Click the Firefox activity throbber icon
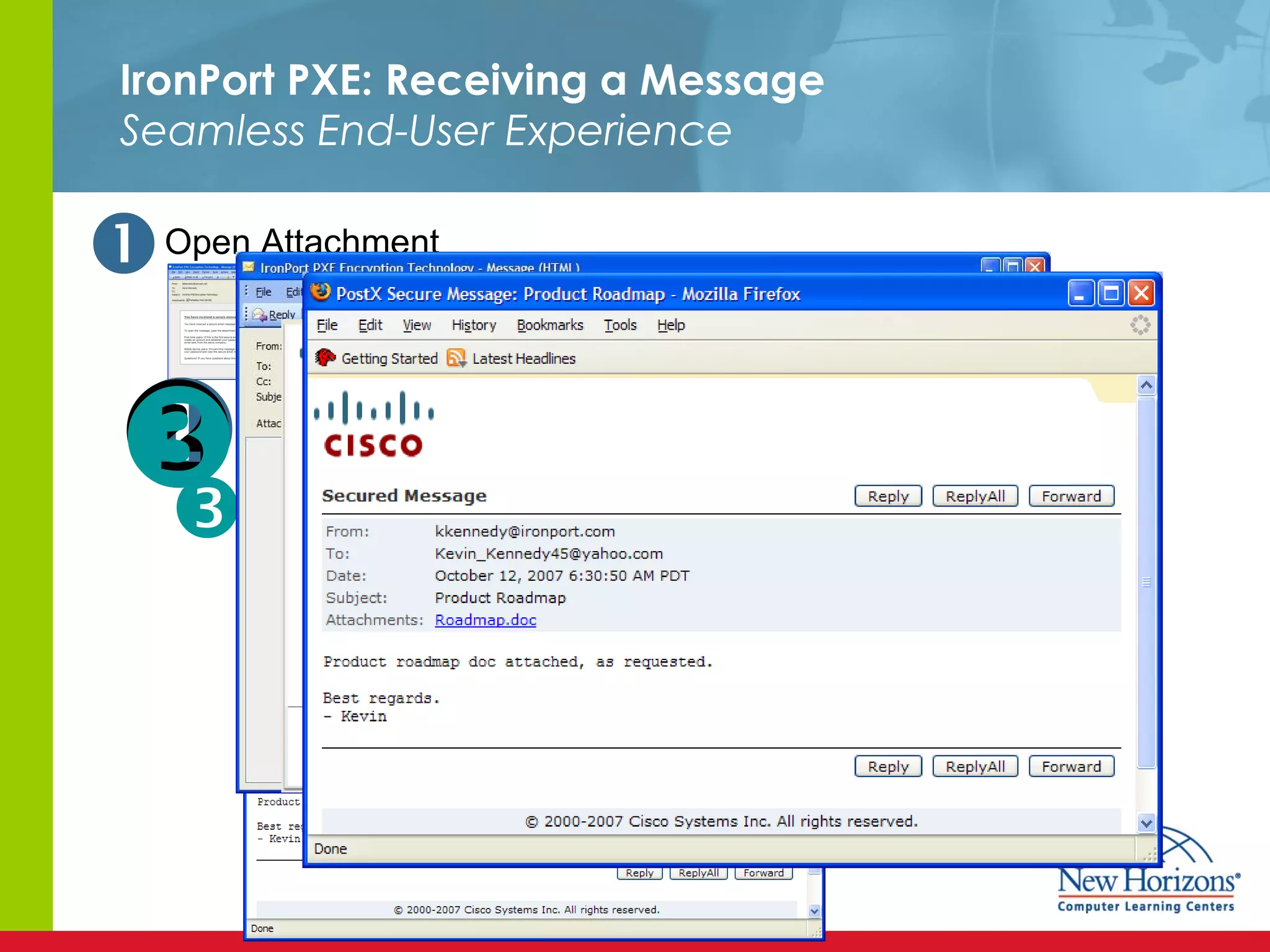 1140,325
